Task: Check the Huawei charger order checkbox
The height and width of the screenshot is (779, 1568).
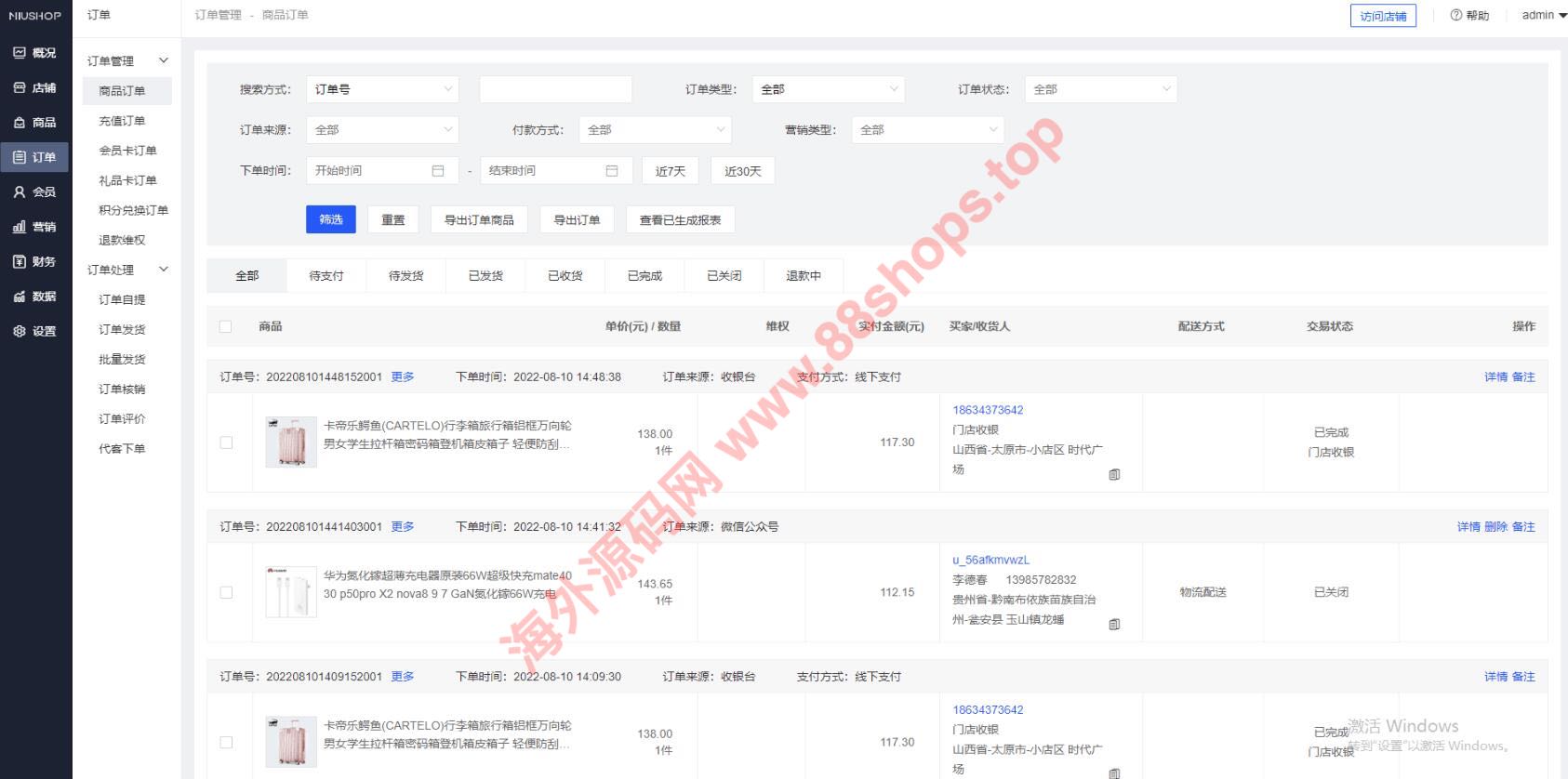Action: [226, 592]
